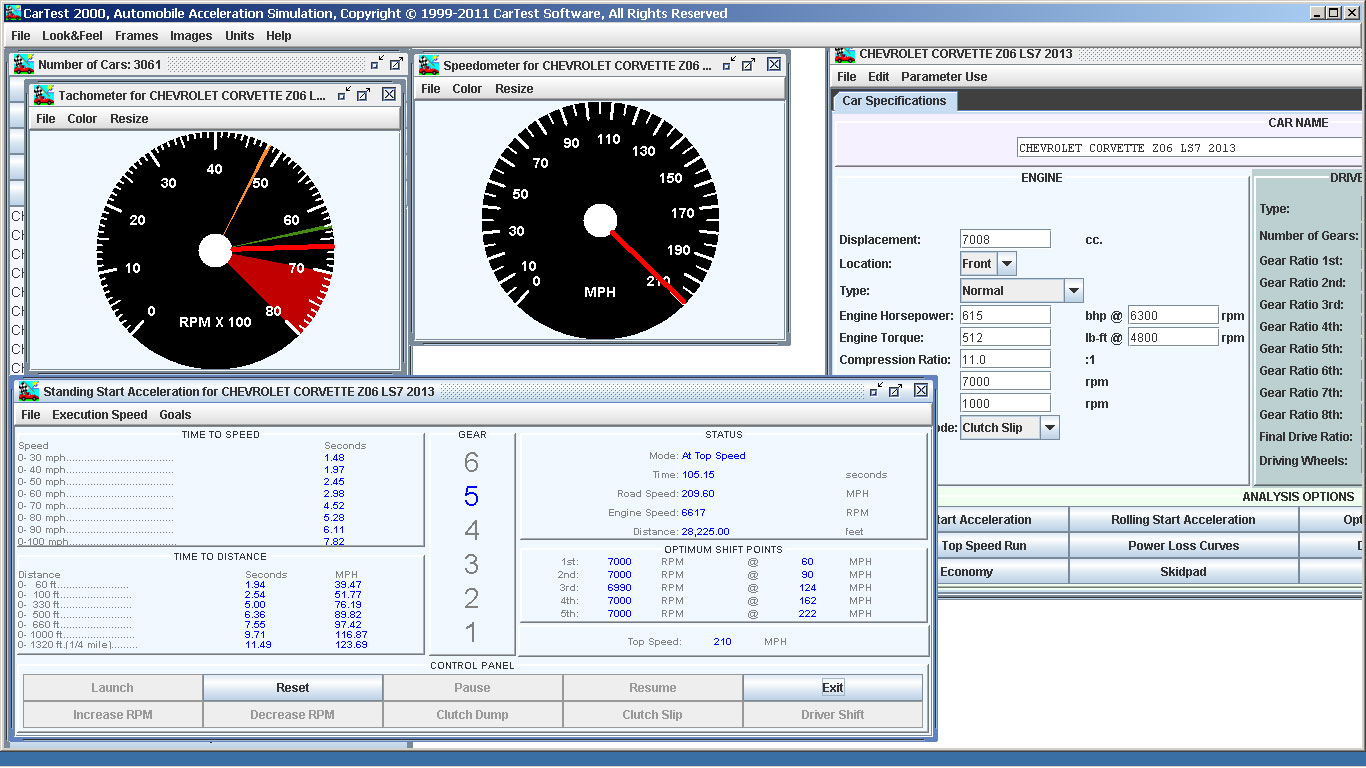
Task: Open the Clutch Slip mode dropdown
Action: 1049,428
